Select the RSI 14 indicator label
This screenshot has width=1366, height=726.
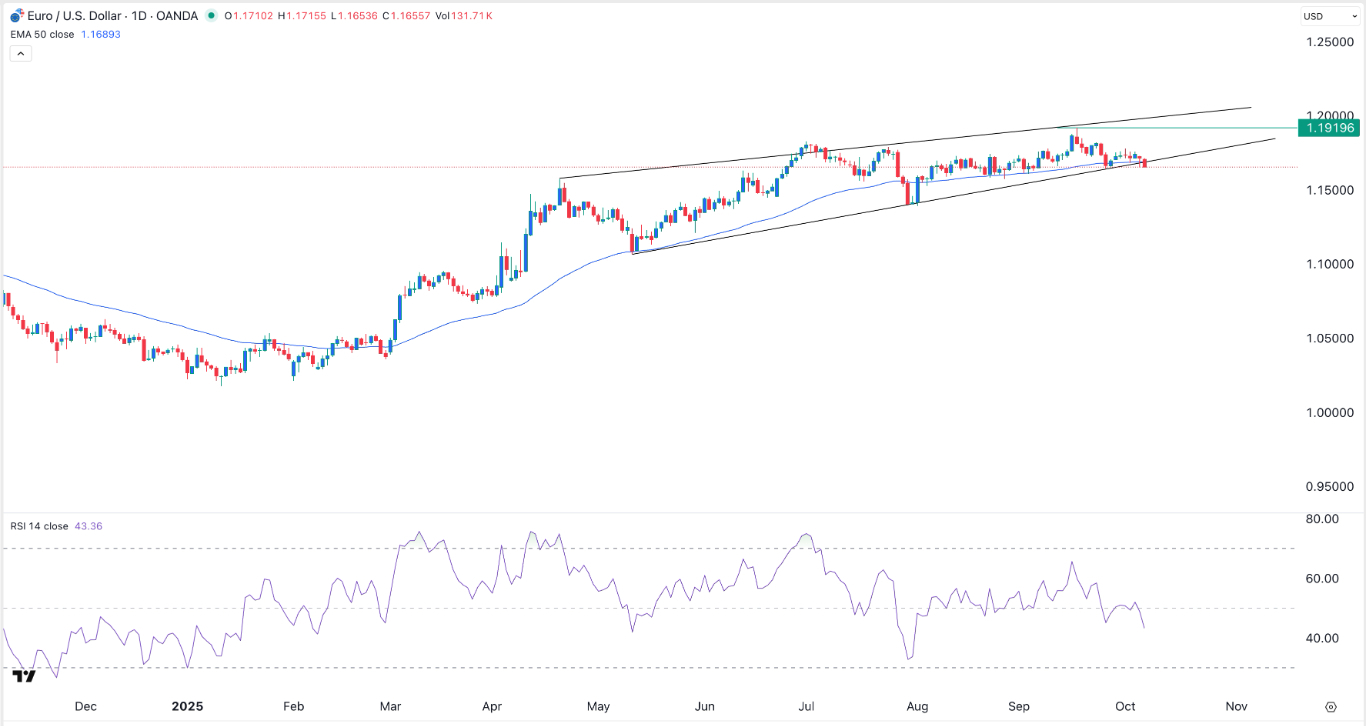tap(38, 524)
